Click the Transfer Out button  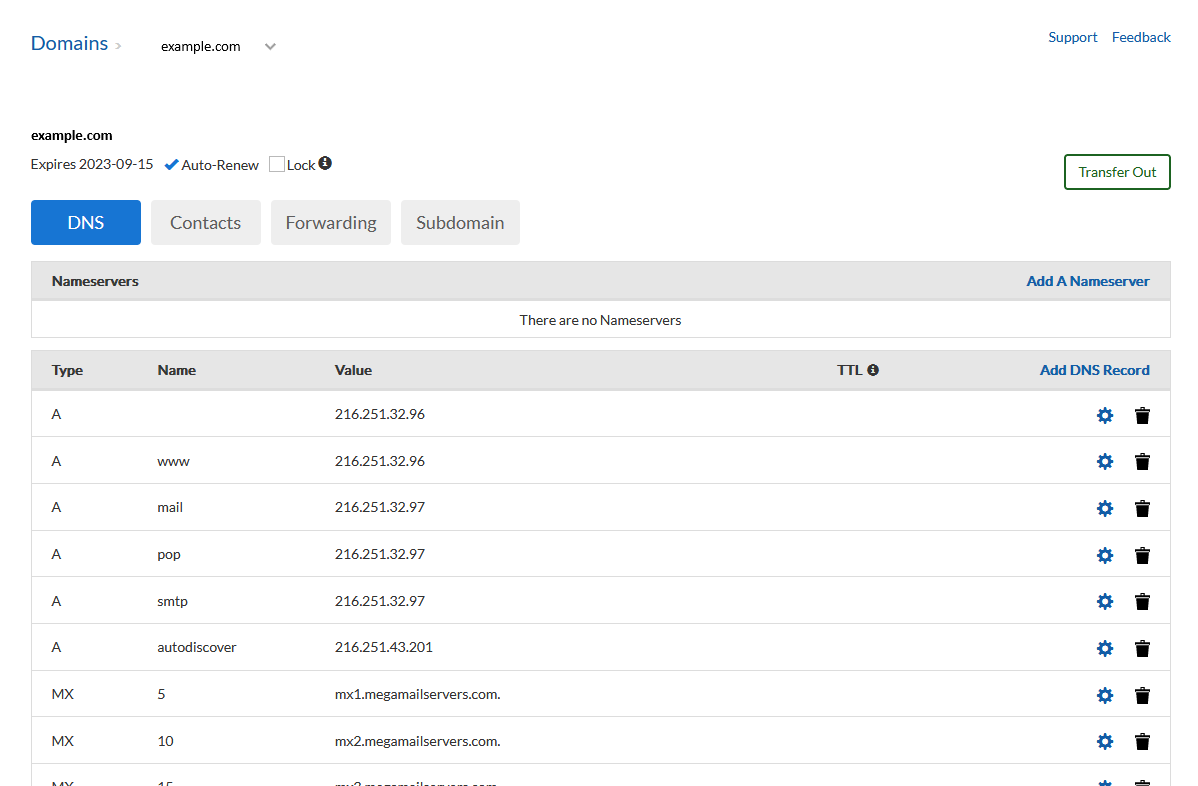point(1117,171)
